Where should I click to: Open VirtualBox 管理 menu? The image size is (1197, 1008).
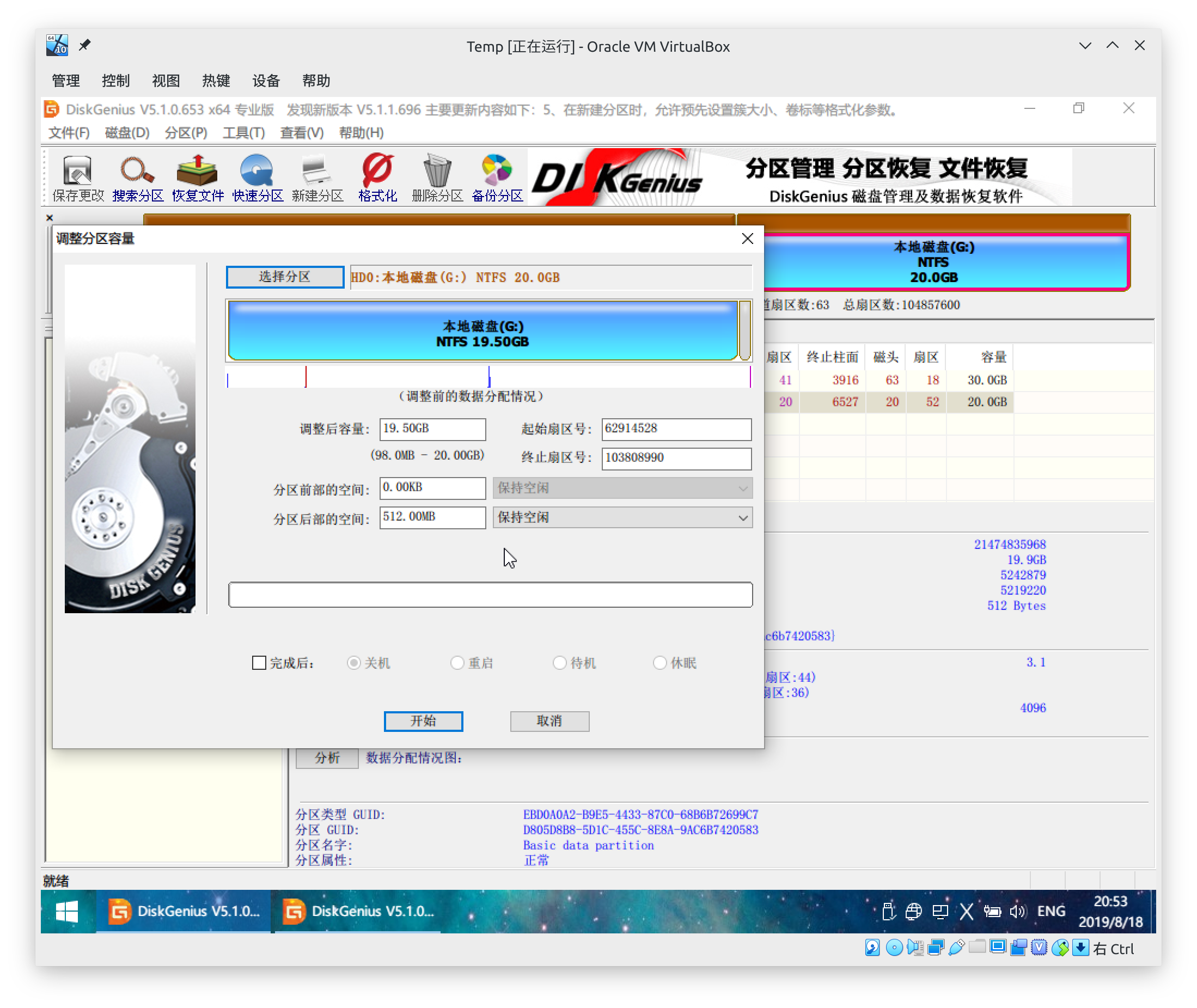66,81
